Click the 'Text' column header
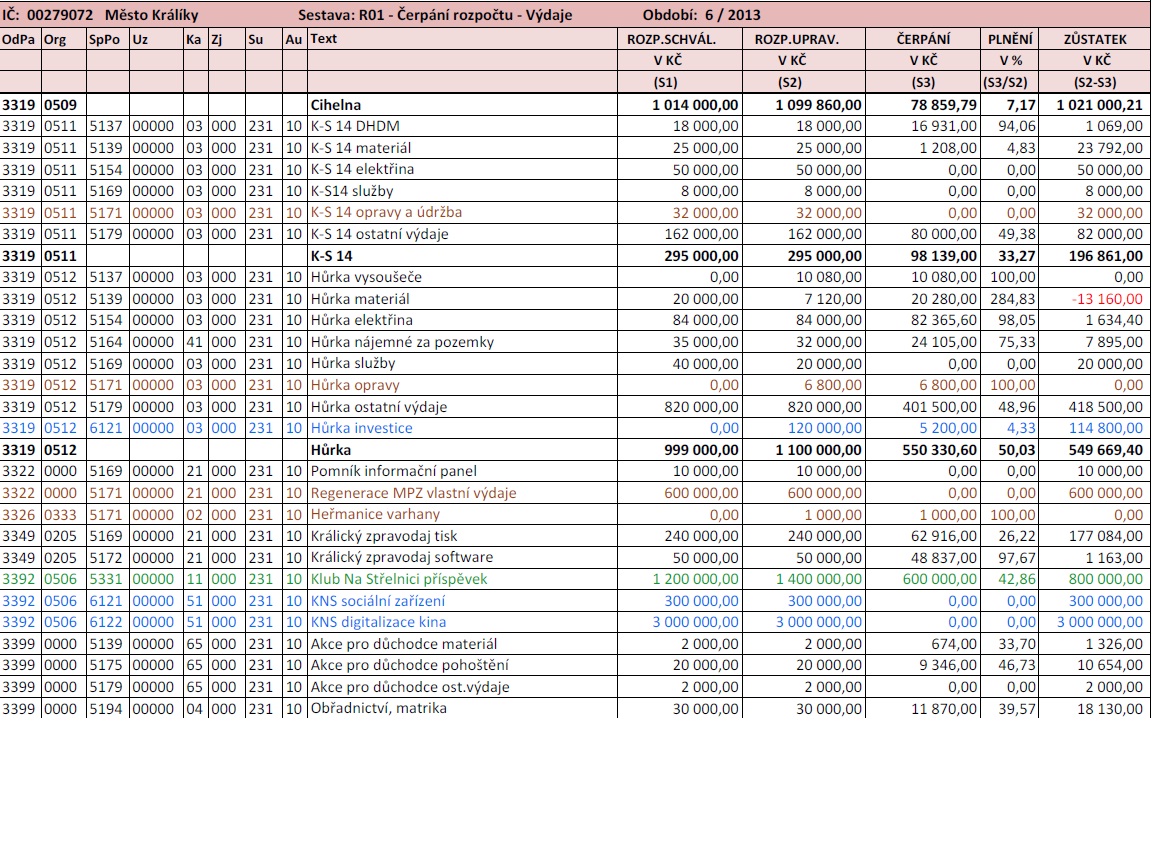The image size is (1156, 854). (x=323, y=39)
